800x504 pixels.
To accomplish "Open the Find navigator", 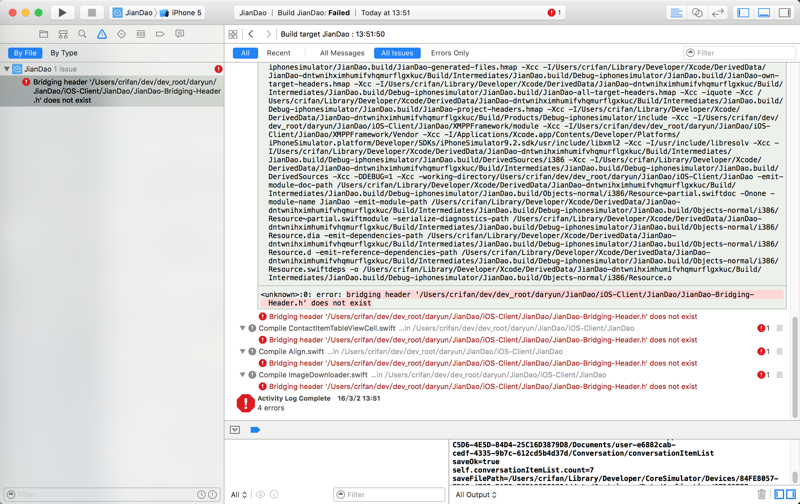I will 82,34.
